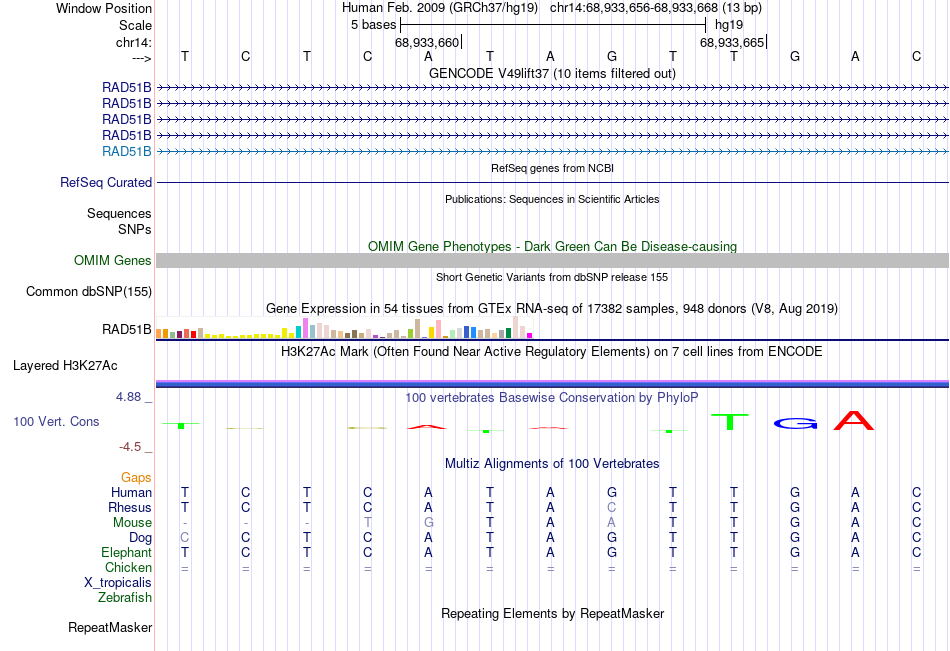
Task: Click the grayed G in the Mouse row
Action: (x=428, y=522)
